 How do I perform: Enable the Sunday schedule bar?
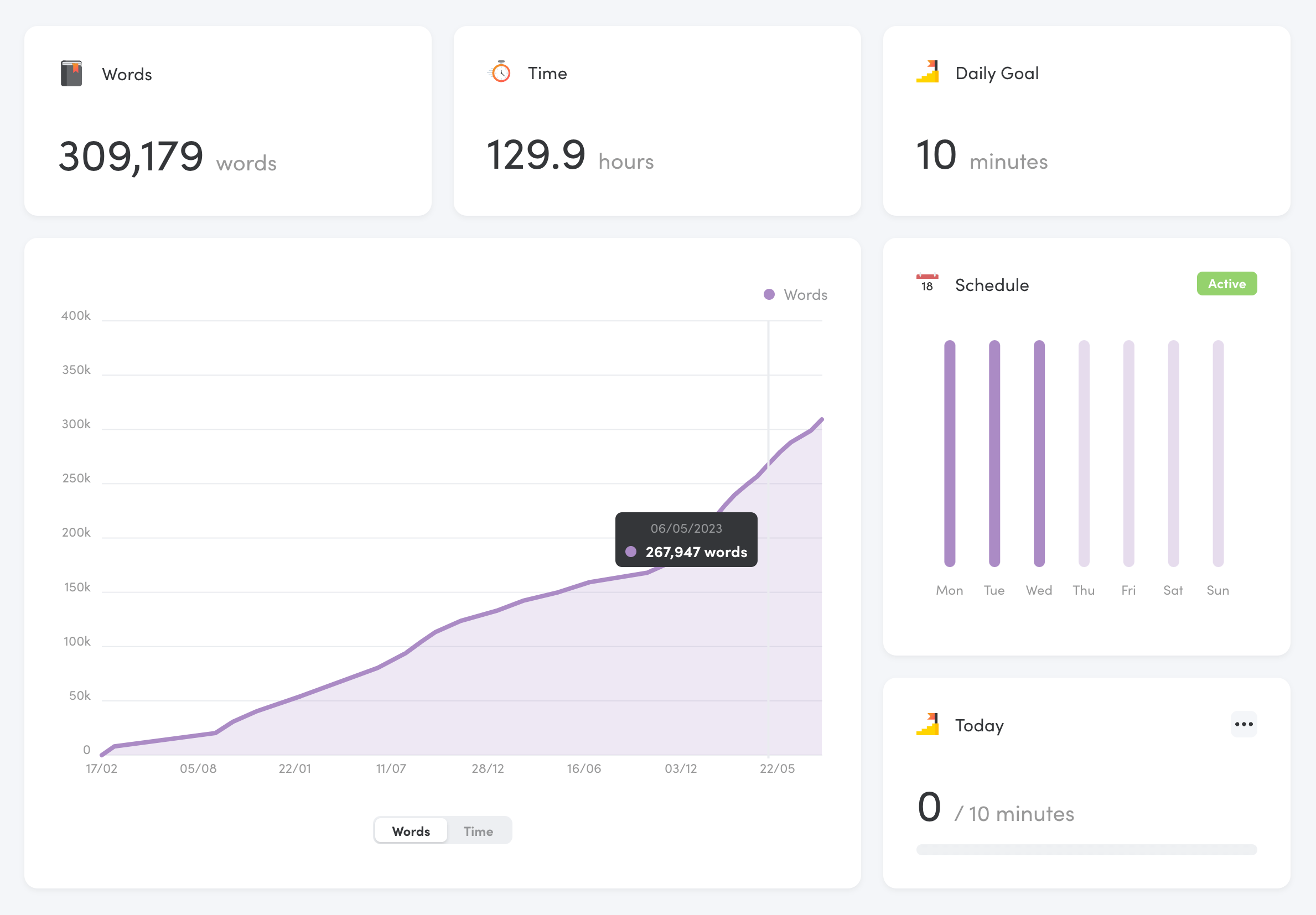click(1218, 453)
